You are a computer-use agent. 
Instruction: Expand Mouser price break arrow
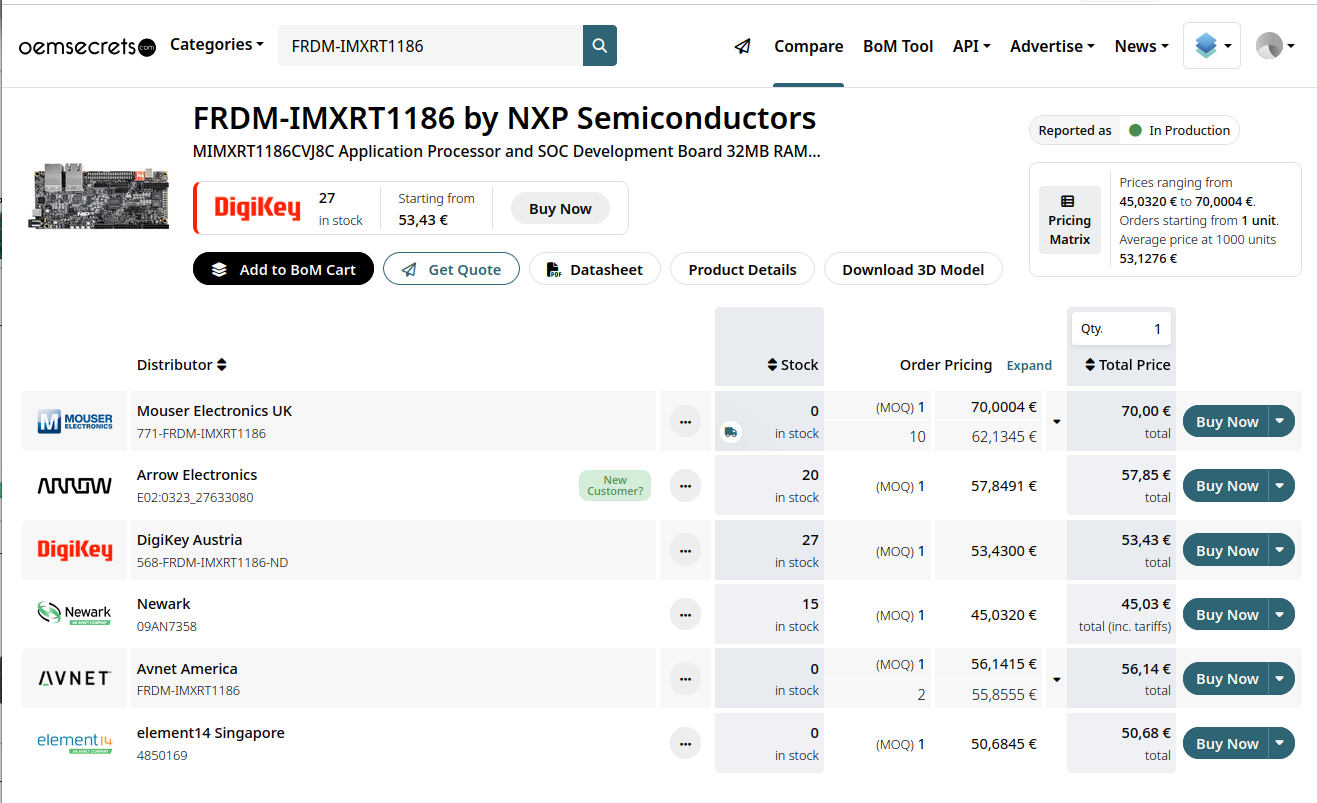tap(1057, 422)
